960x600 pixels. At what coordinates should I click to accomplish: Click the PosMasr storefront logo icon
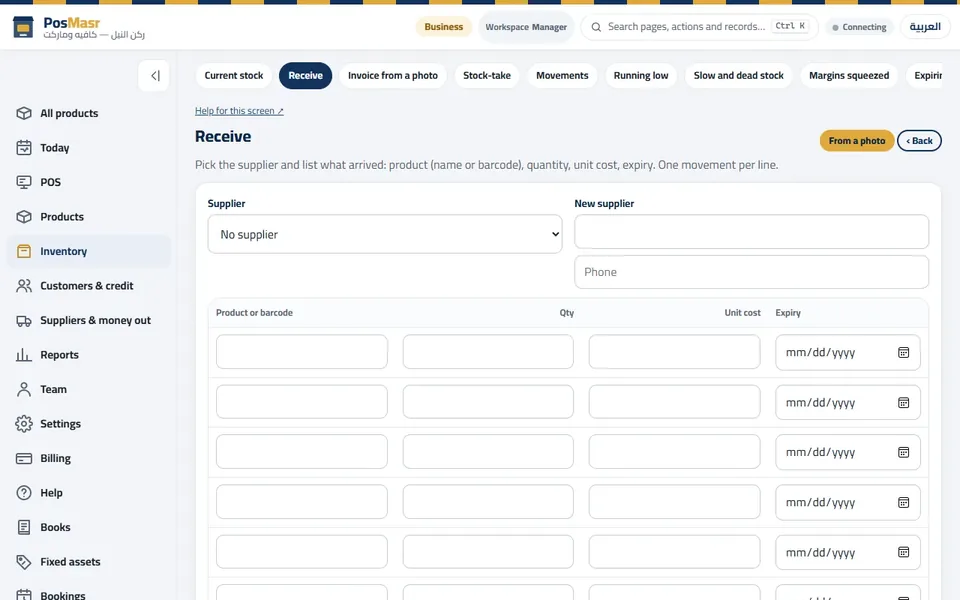click(23, 27)
